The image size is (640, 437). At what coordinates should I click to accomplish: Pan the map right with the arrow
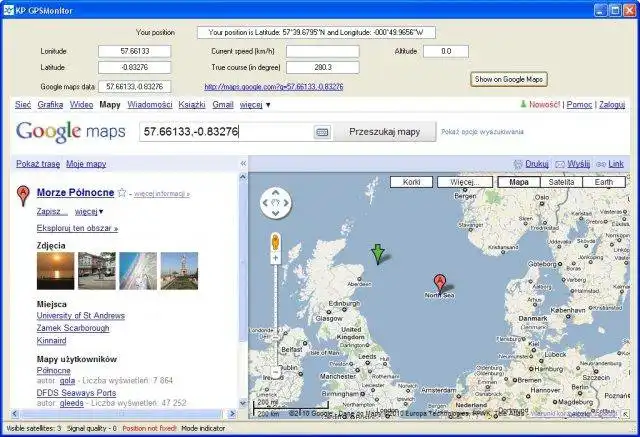286,203
